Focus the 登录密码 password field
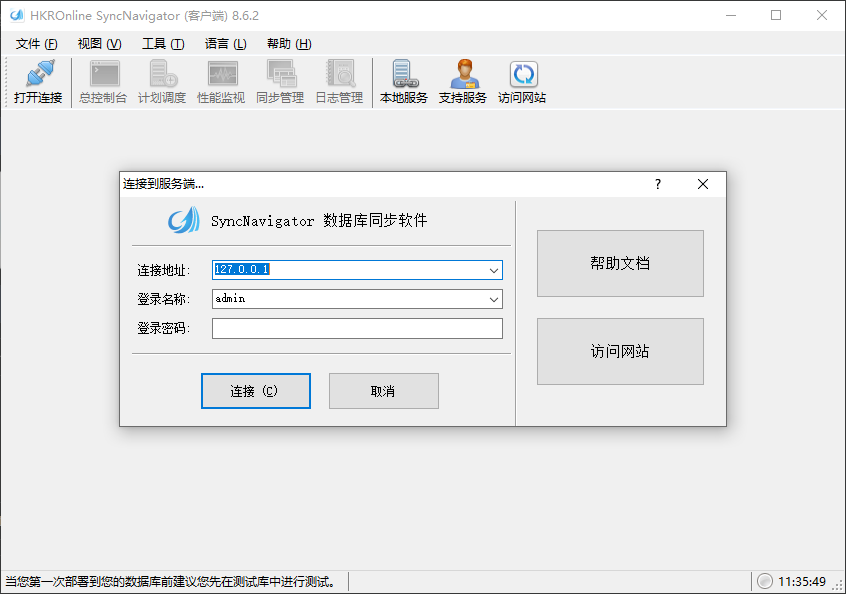This screenshot has height=594, width=846. 357,329
